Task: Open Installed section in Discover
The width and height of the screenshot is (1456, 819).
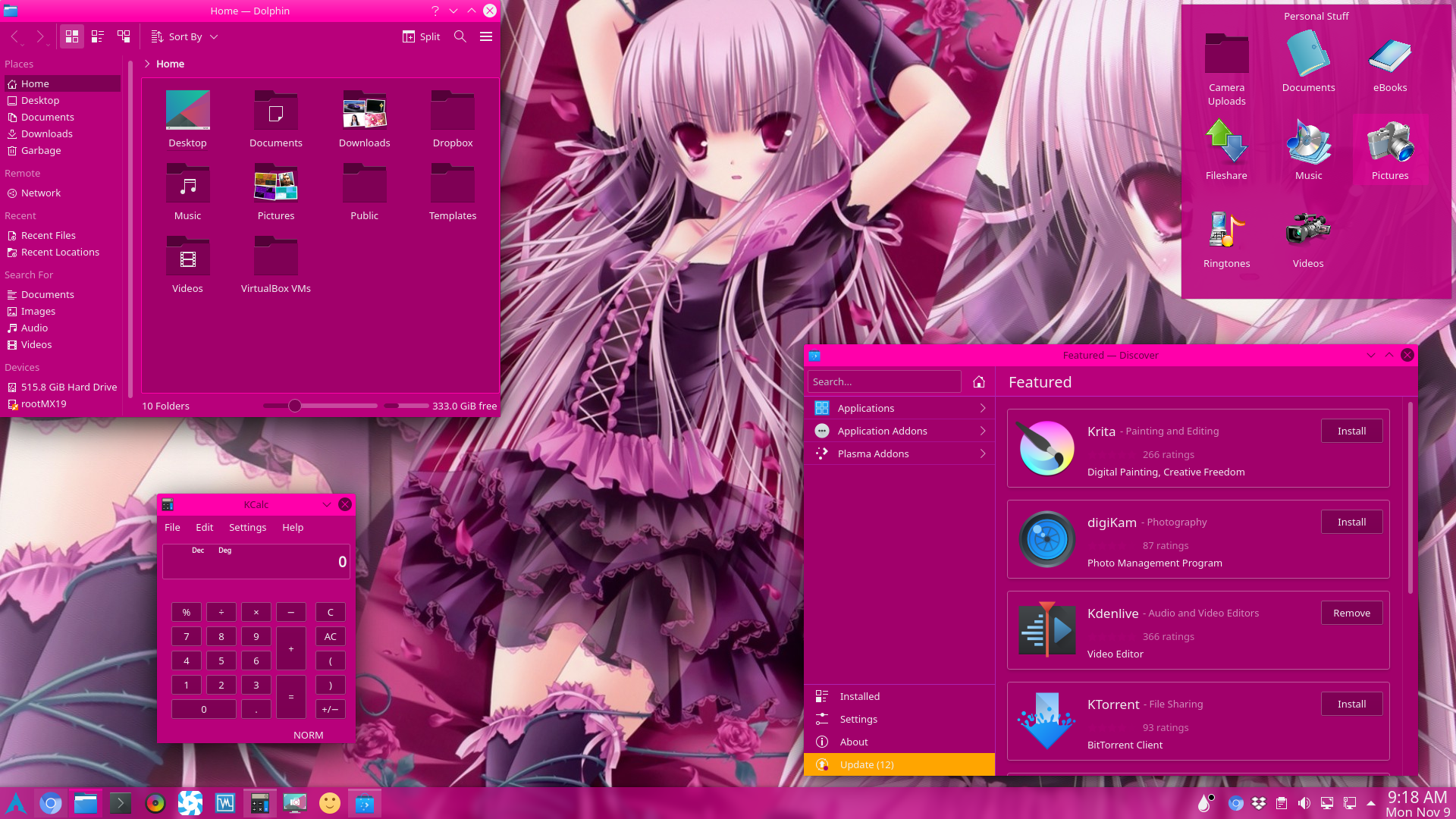Action: [900, 696]
